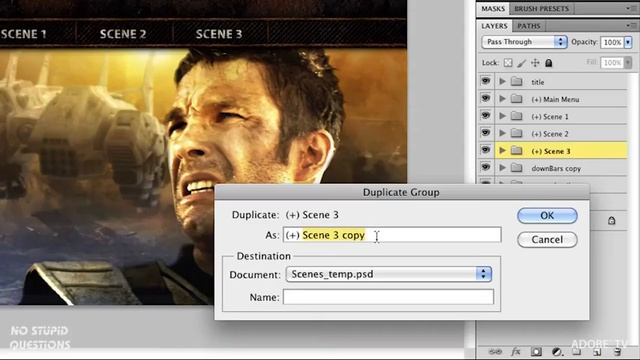Expand the (+) Main Menu group
This screenshot has width=640, height=360.
502,99
